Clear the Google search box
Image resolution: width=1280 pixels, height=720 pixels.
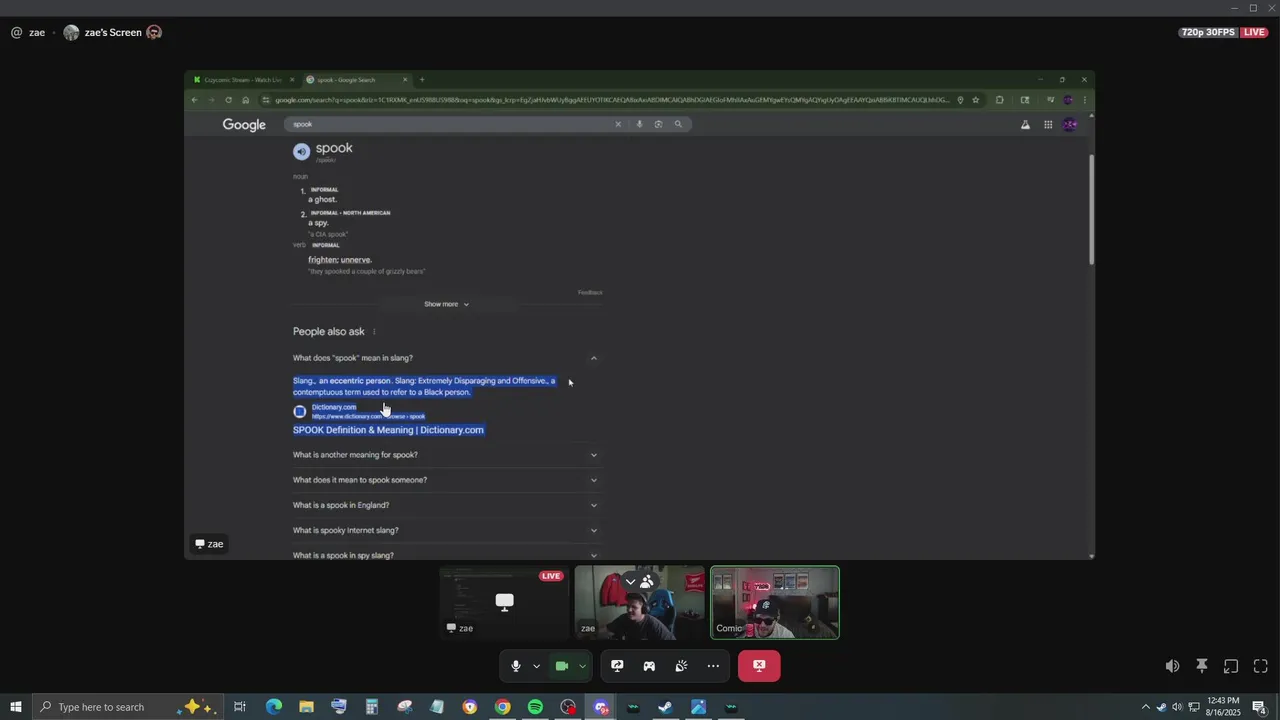[x=618, y=124]
